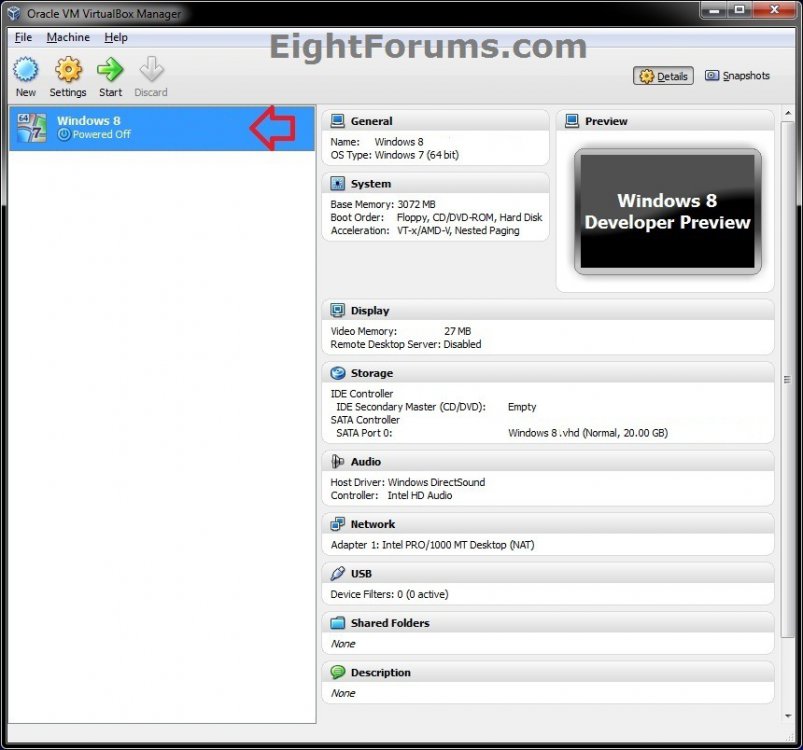Click 'Host Driver: Windows DirectSound' text
803x750 pixels.
pyautogui.click(x=408, y=482)
